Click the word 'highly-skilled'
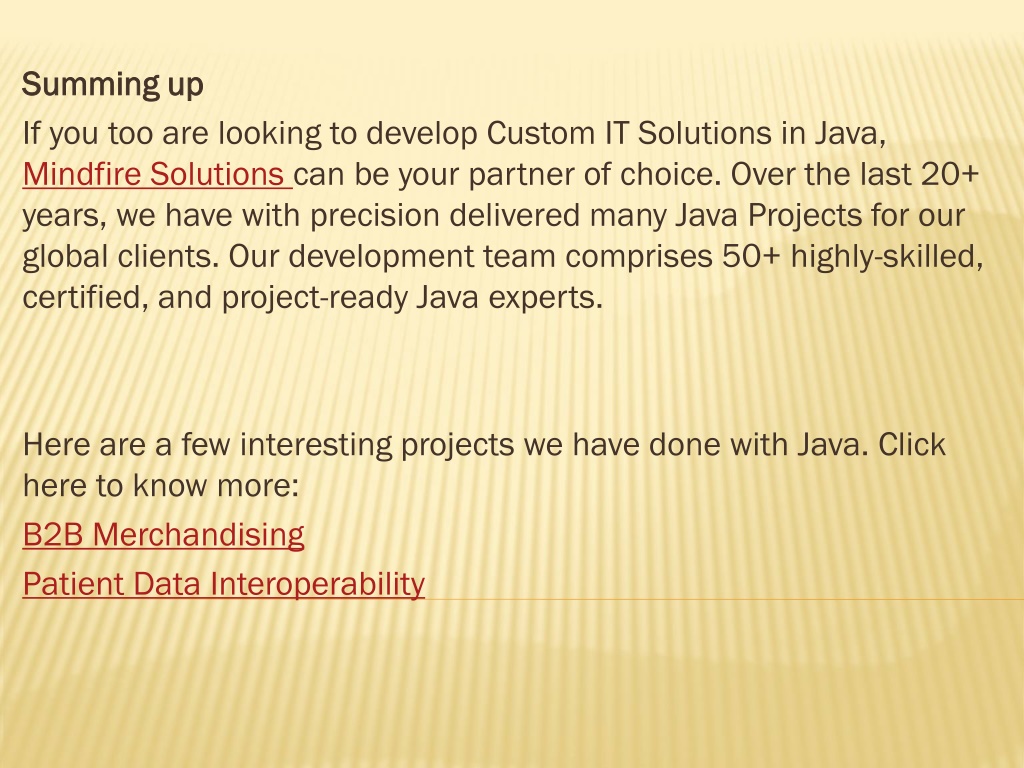The image size is (1024, 768). (887, 257)
